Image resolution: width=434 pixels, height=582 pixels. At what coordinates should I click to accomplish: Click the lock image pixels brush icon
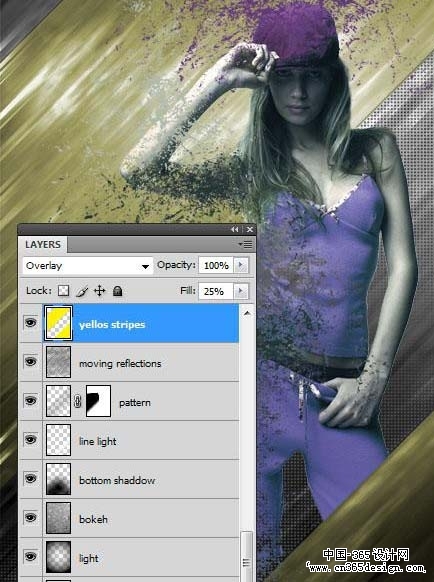pyautogui.click(x=82, y=291)
